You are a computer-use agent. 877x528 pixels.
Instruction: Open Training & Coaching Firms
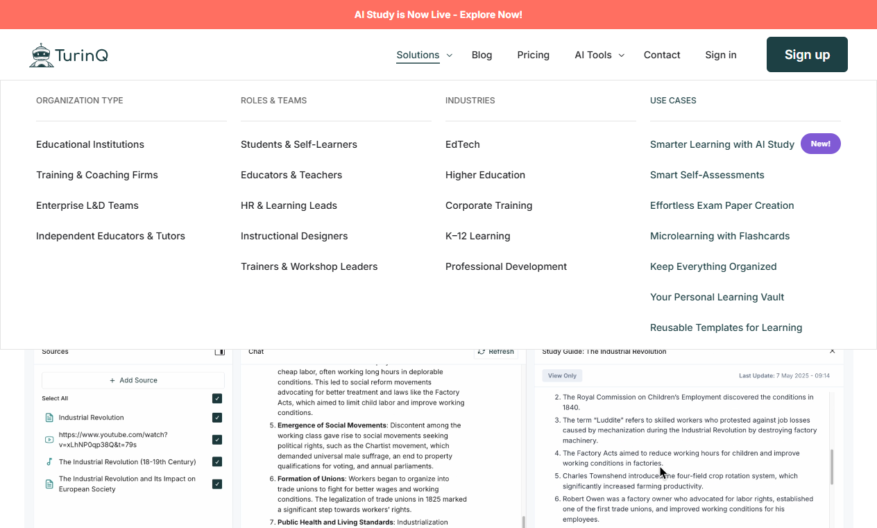97,175
